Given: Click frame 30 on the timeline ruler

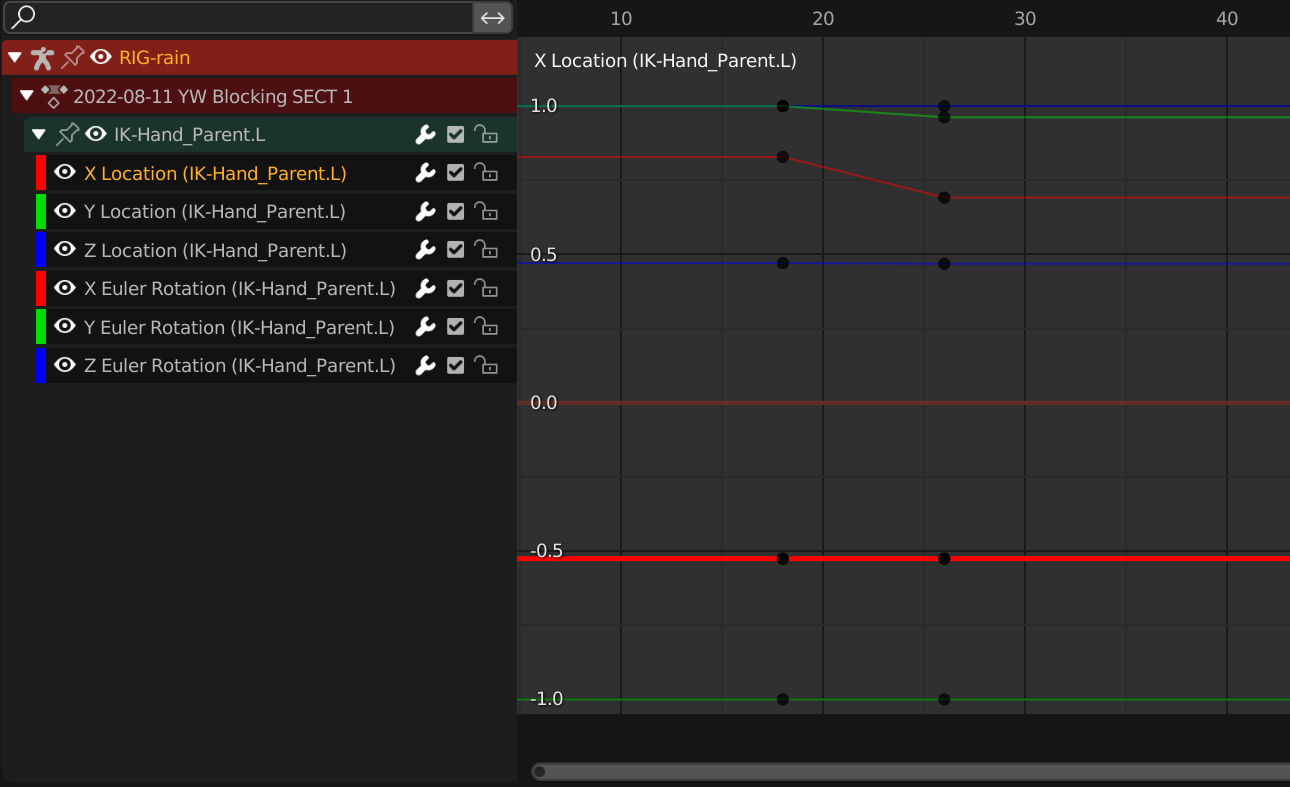Looking at the screenshot, I should pos(1025,18).
